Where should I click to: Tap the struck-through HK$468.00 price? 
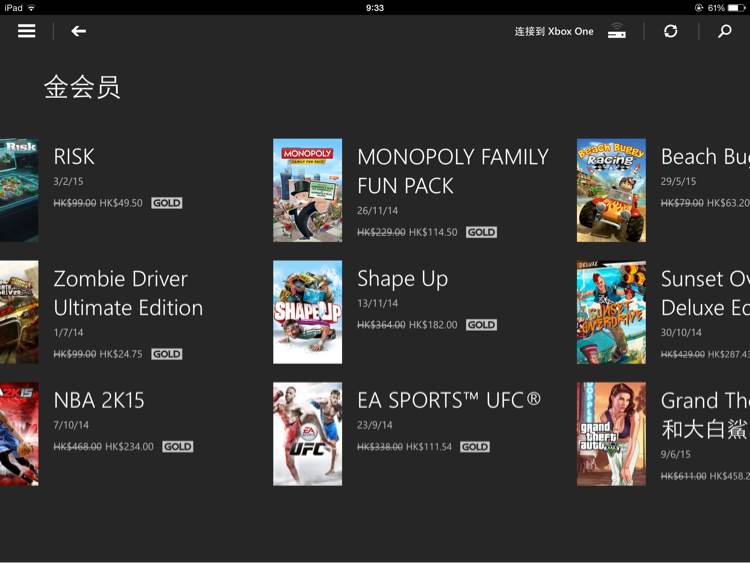(x=77, y=447)
